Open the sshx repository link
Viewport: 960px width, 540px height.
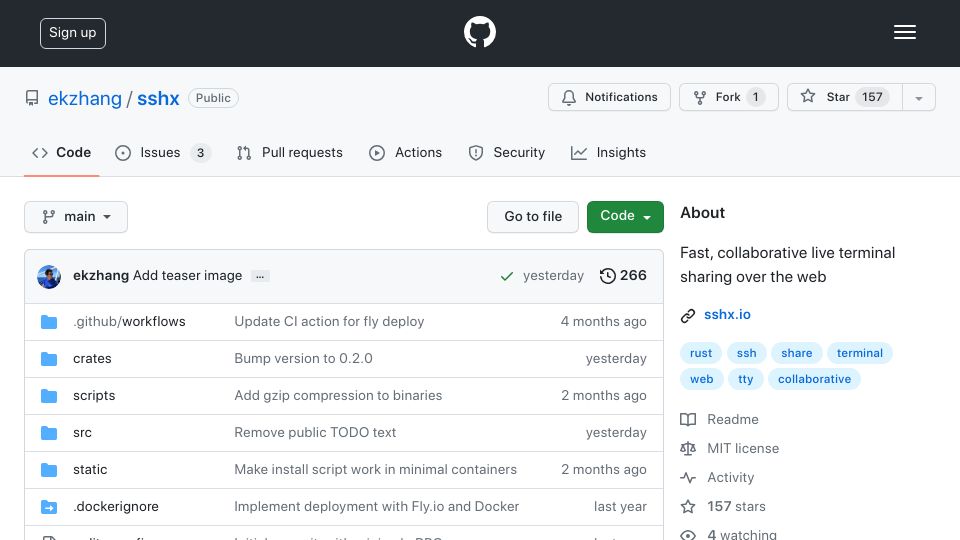pos(158,99)
